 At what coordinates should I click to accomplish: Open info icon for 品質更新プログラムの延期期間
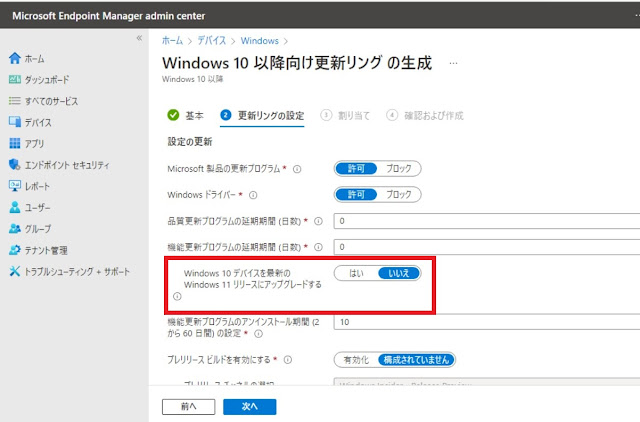click(318, 221)
